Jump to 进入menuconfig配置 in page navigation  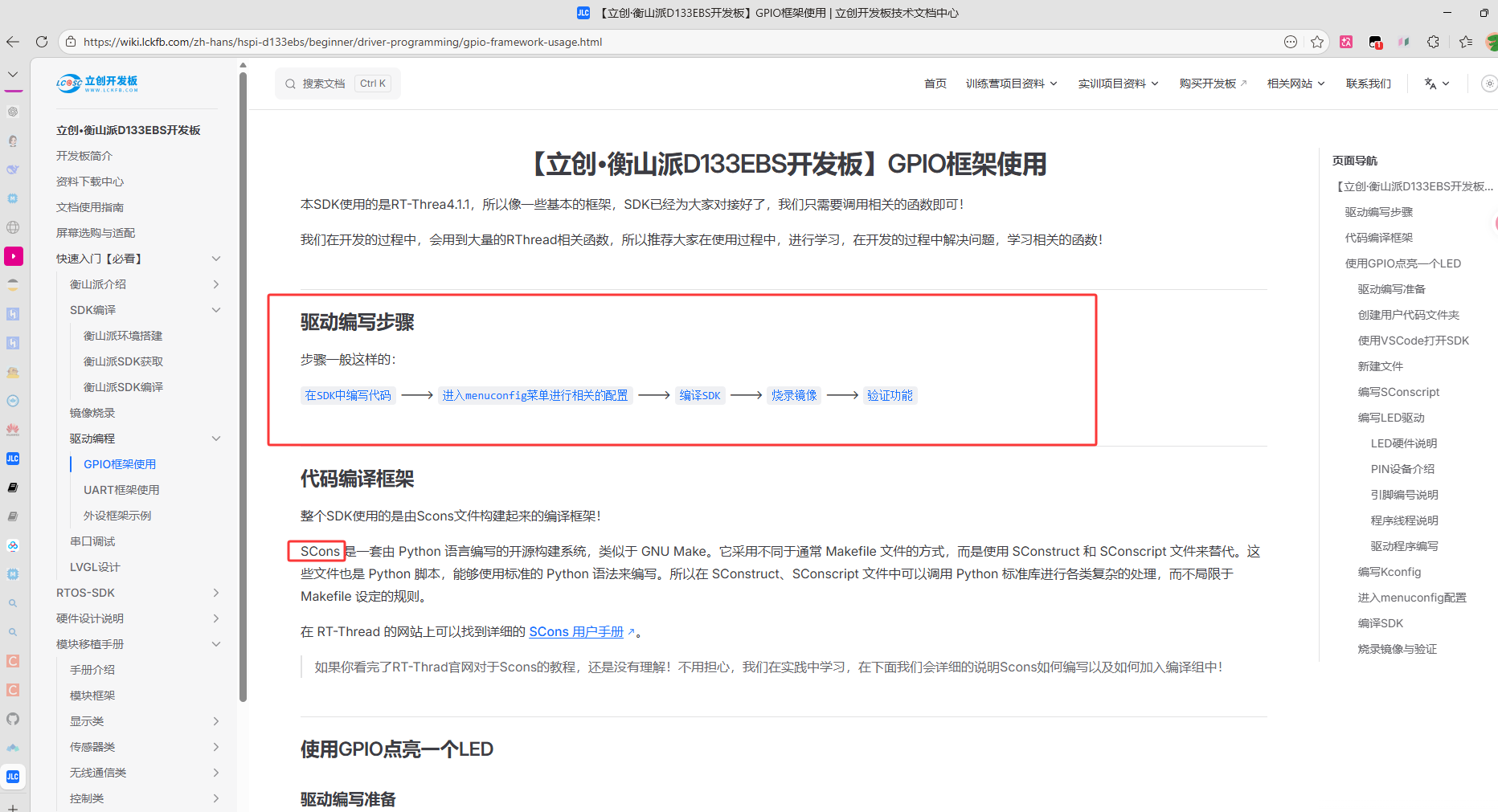(1412, 598)
